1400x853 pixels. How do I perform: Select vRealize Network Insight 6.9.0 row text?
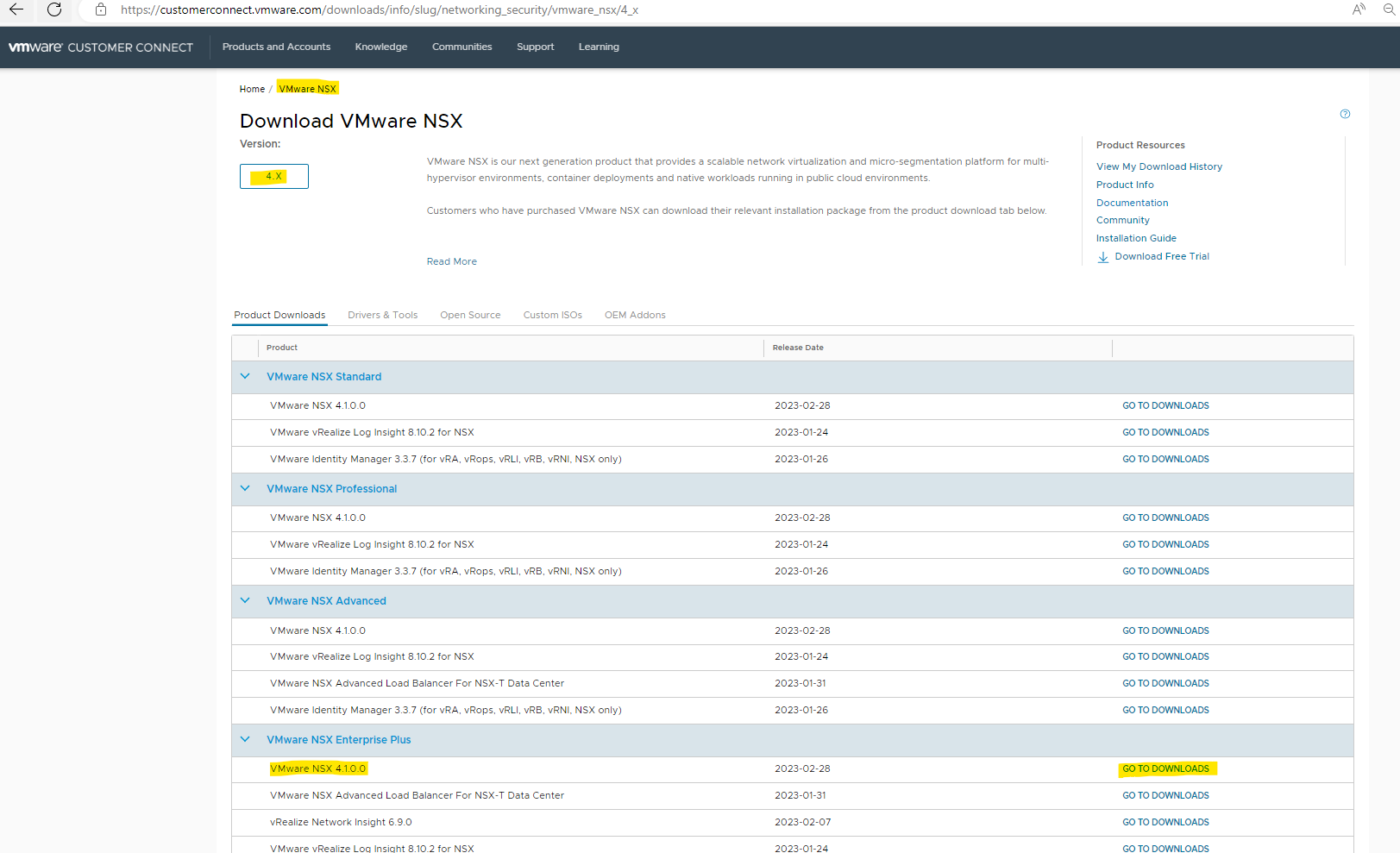(341, 823)
